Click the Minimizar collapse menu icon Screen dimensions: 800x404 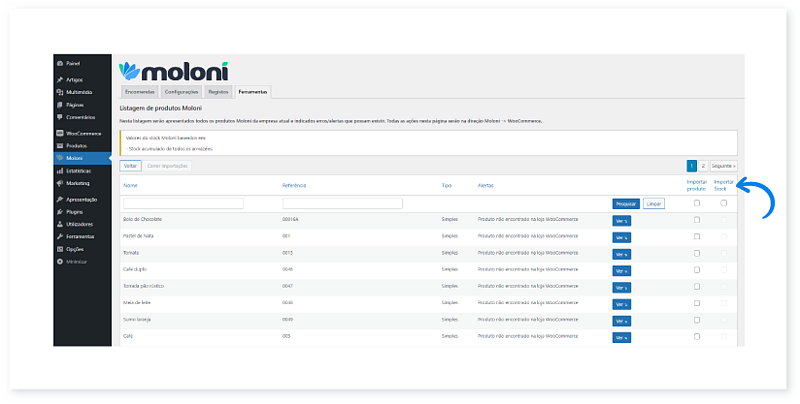click(60, 262)
